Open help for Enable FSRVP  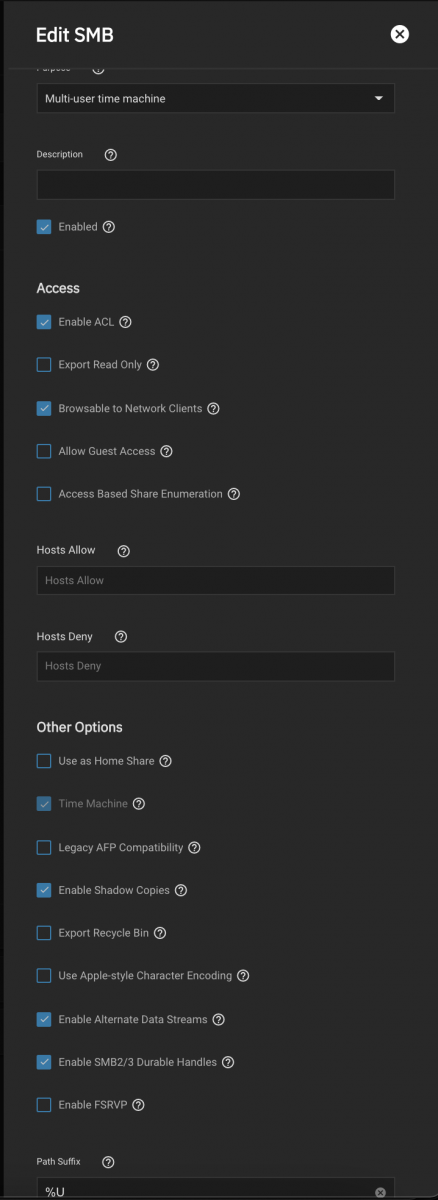[139, 1105]
